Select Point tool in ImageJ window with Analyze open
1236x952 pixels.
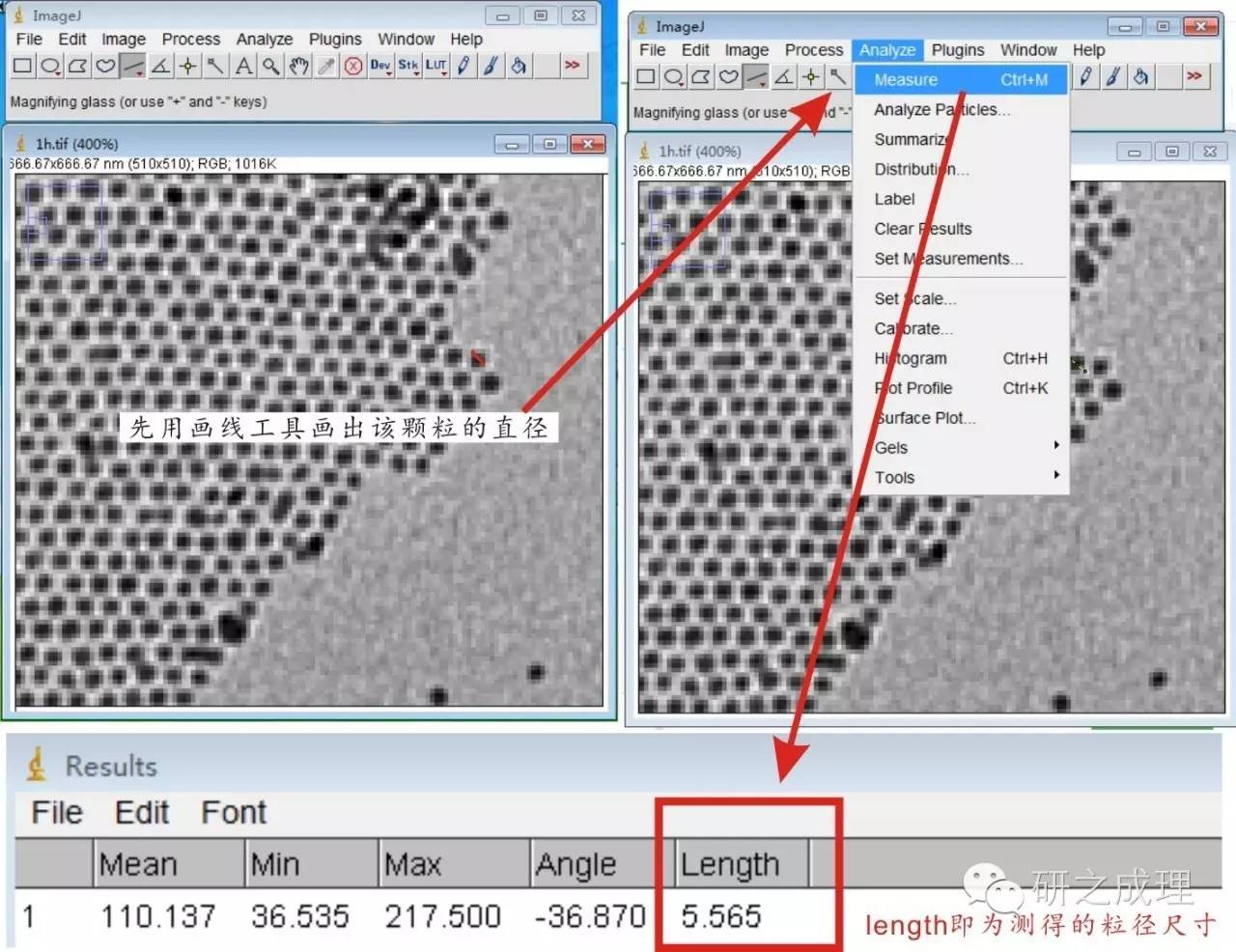[x=811, y=76]
